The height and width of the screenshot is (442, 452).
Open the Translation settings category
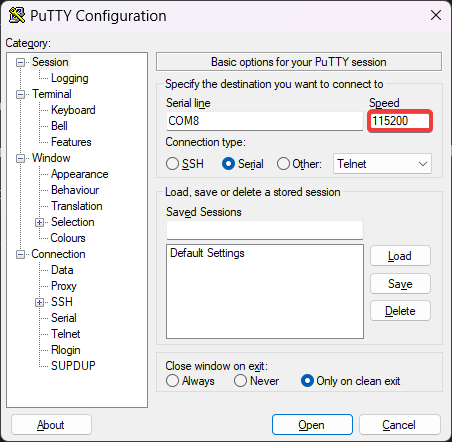coord(77,206)
